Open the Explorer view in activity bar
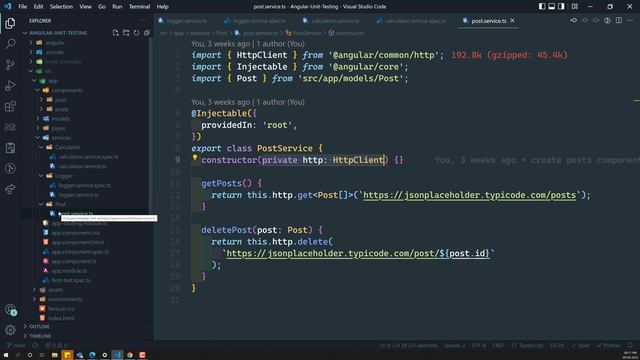This screenshot has width=640, height=360. click(x=10, y=23)
